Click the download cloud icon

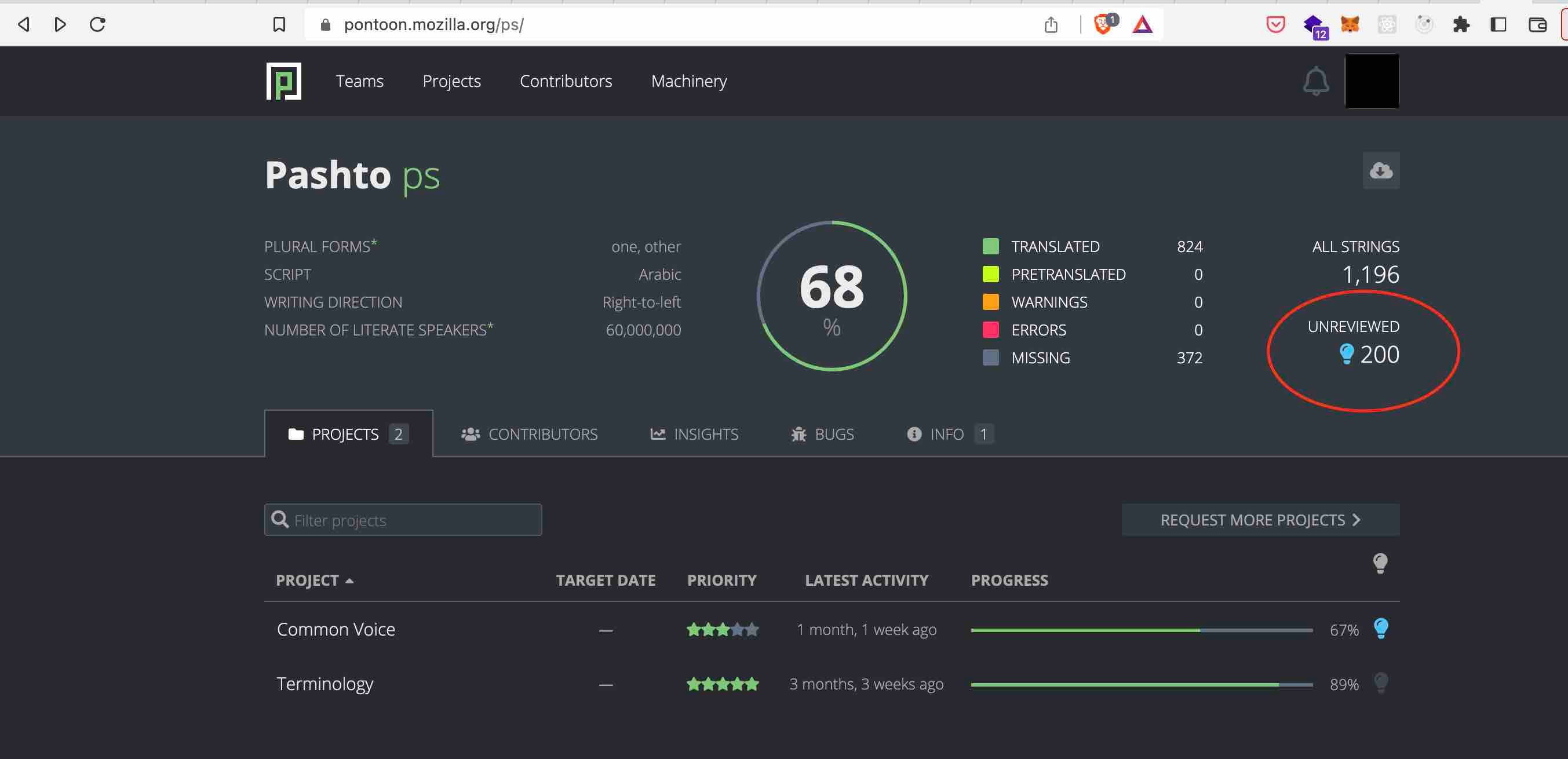1380,170
